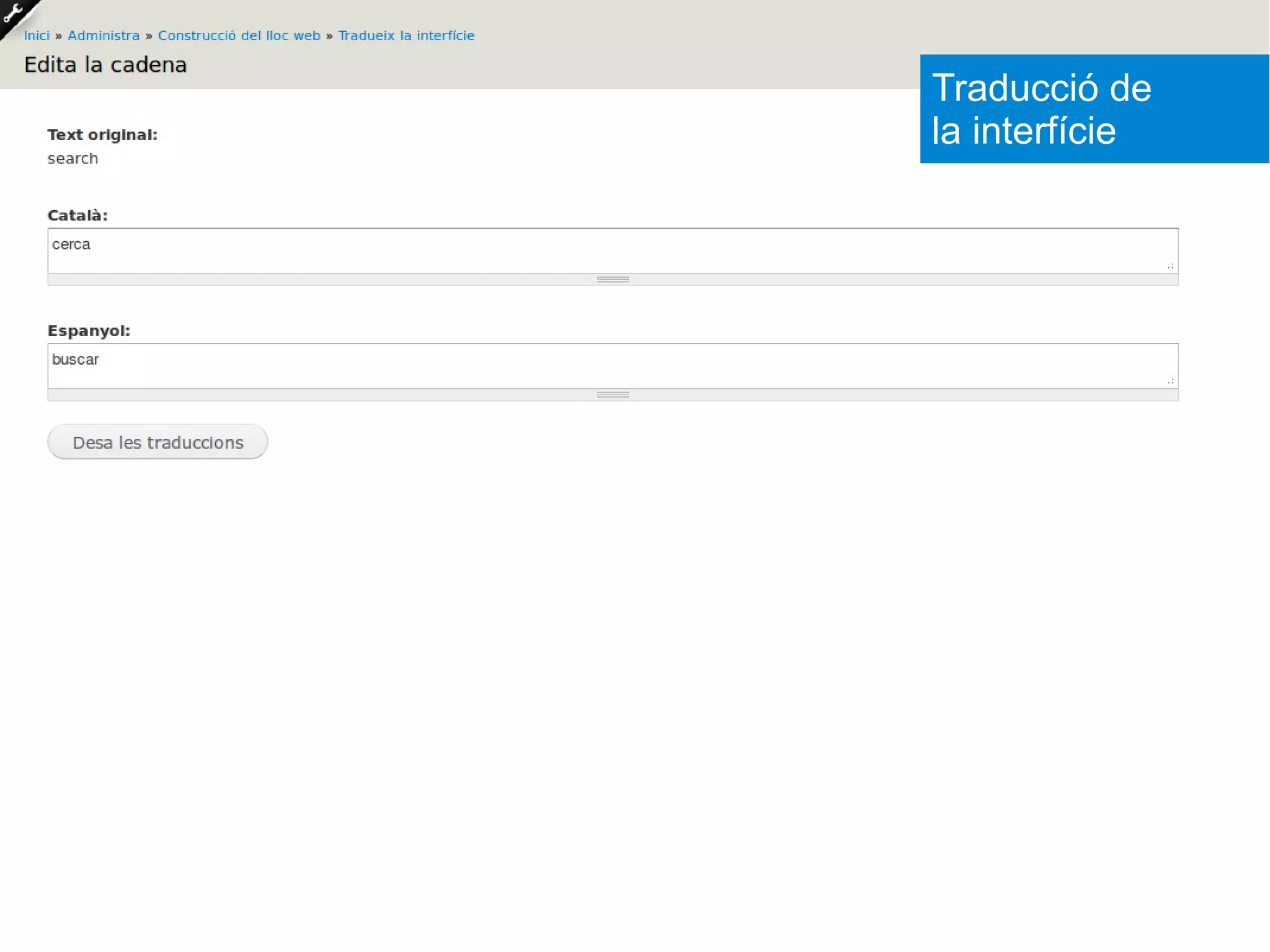Click the Català textarea corner resize handle
1270x952 pixels.
[1171, 266]
